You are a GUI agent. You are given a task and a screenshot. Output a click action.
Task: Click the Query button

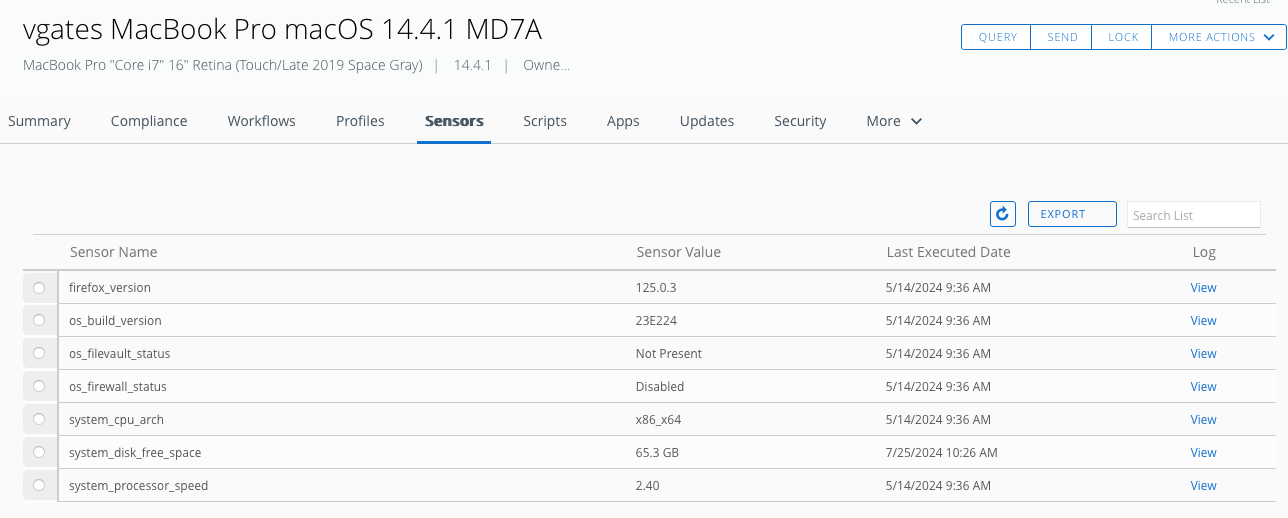[x=997, y=37]
